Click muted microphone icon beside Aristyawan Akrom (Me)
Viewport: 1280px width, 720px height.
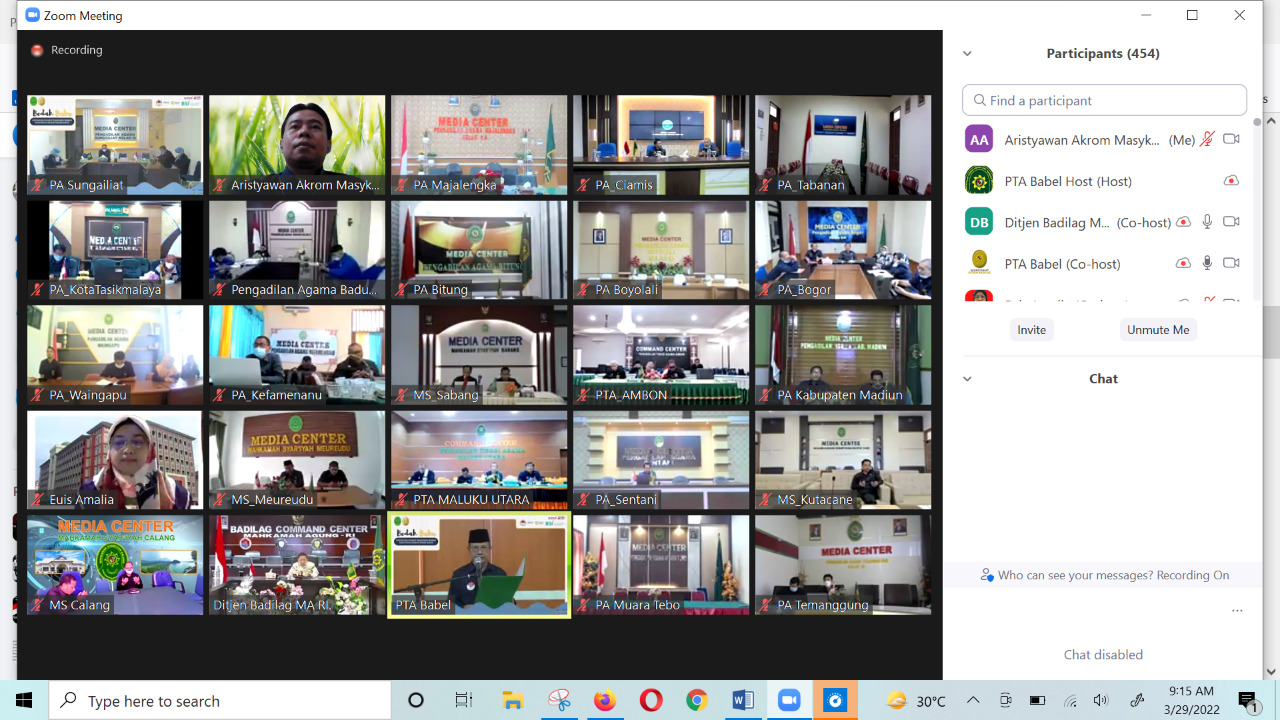(1208, 140)
